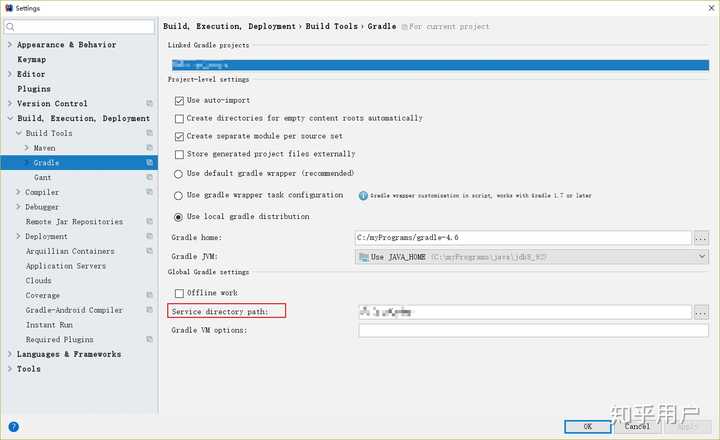Click the Gradle VM options field
This screenshot has height=440, width=720.
click(534, 330)
